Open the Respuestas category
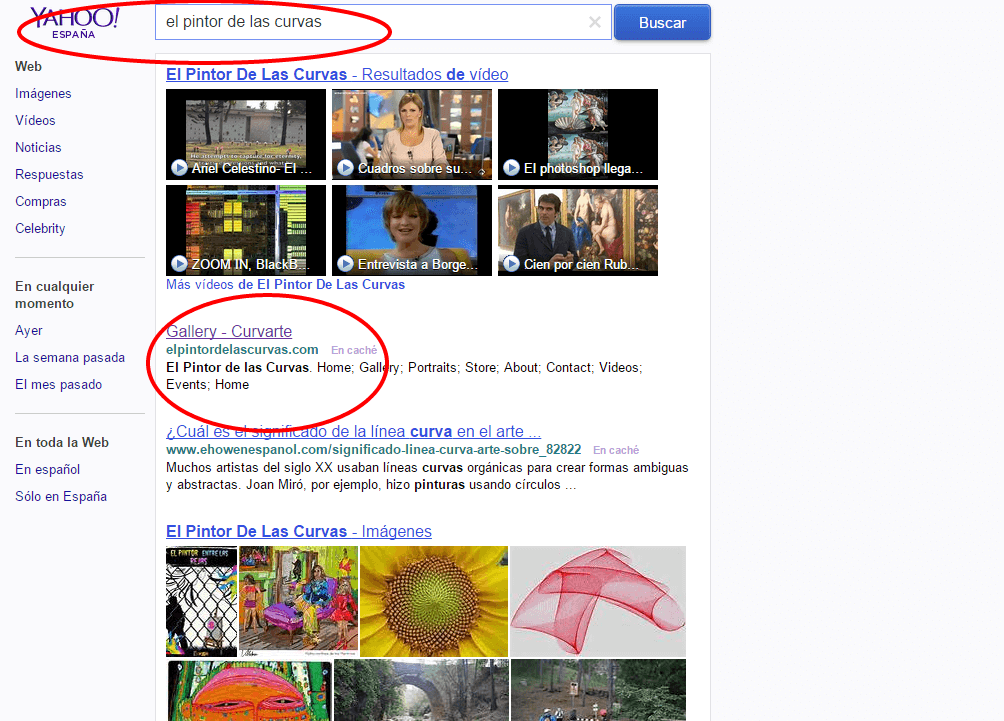The width and height of the screenshot is (1004, 721). point(49,174)
